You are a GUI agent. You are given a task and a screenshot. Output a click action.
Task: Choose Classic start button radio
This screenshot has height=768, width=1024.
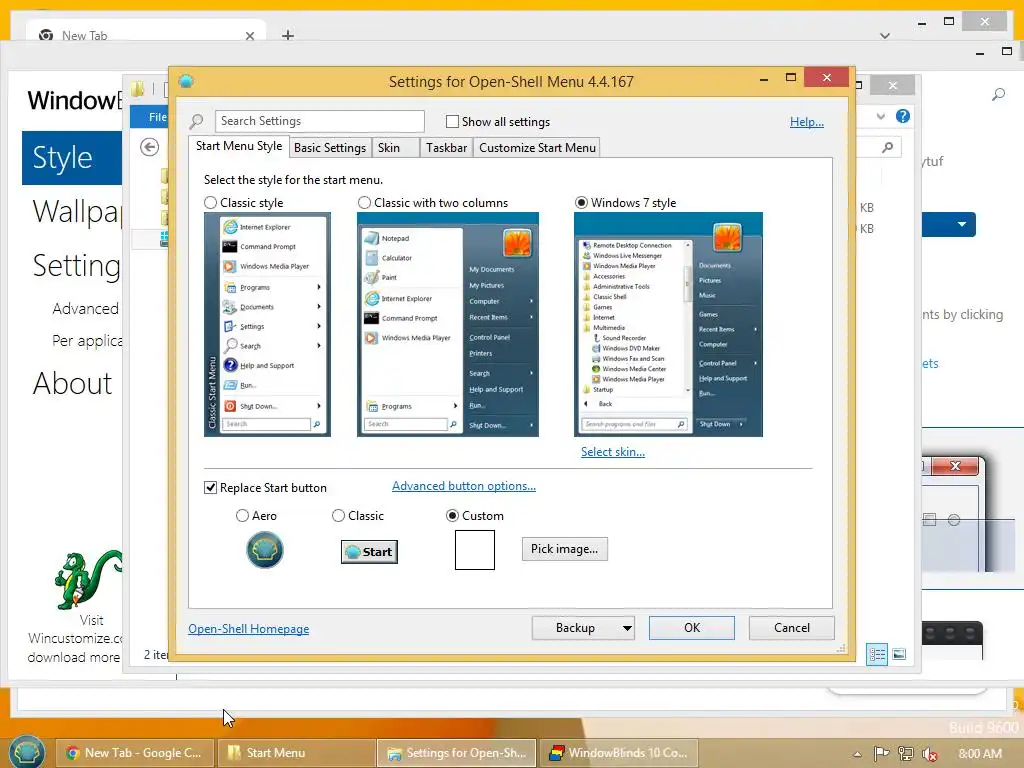pos(338,515)
